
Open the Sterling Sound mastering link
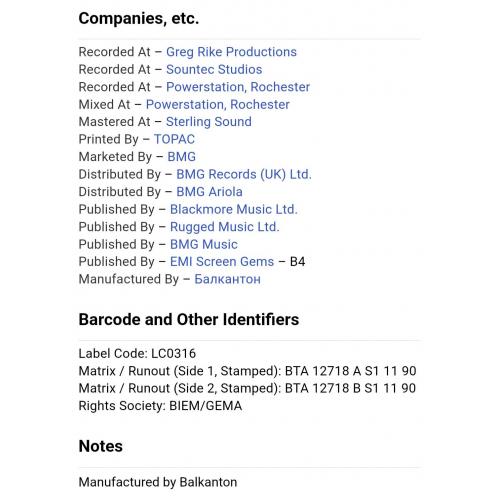[x=209, y=122]
